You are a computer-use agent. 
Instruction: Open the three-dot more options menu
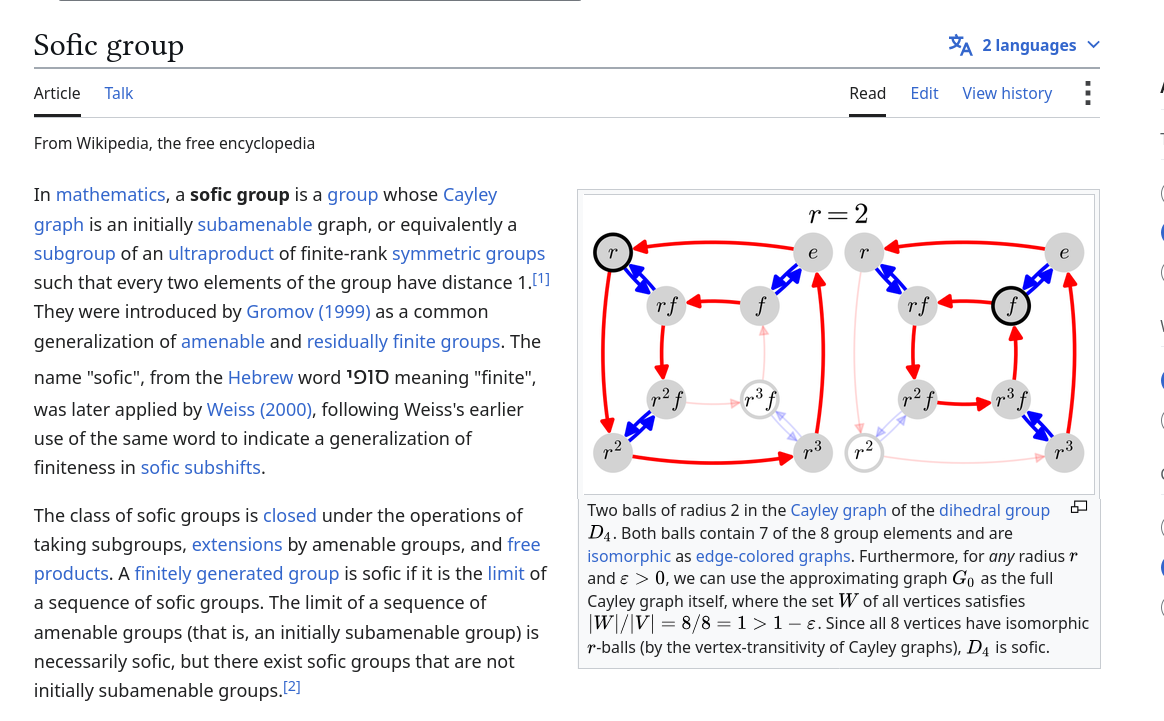pyautogui.click(x=1088, y=94)
